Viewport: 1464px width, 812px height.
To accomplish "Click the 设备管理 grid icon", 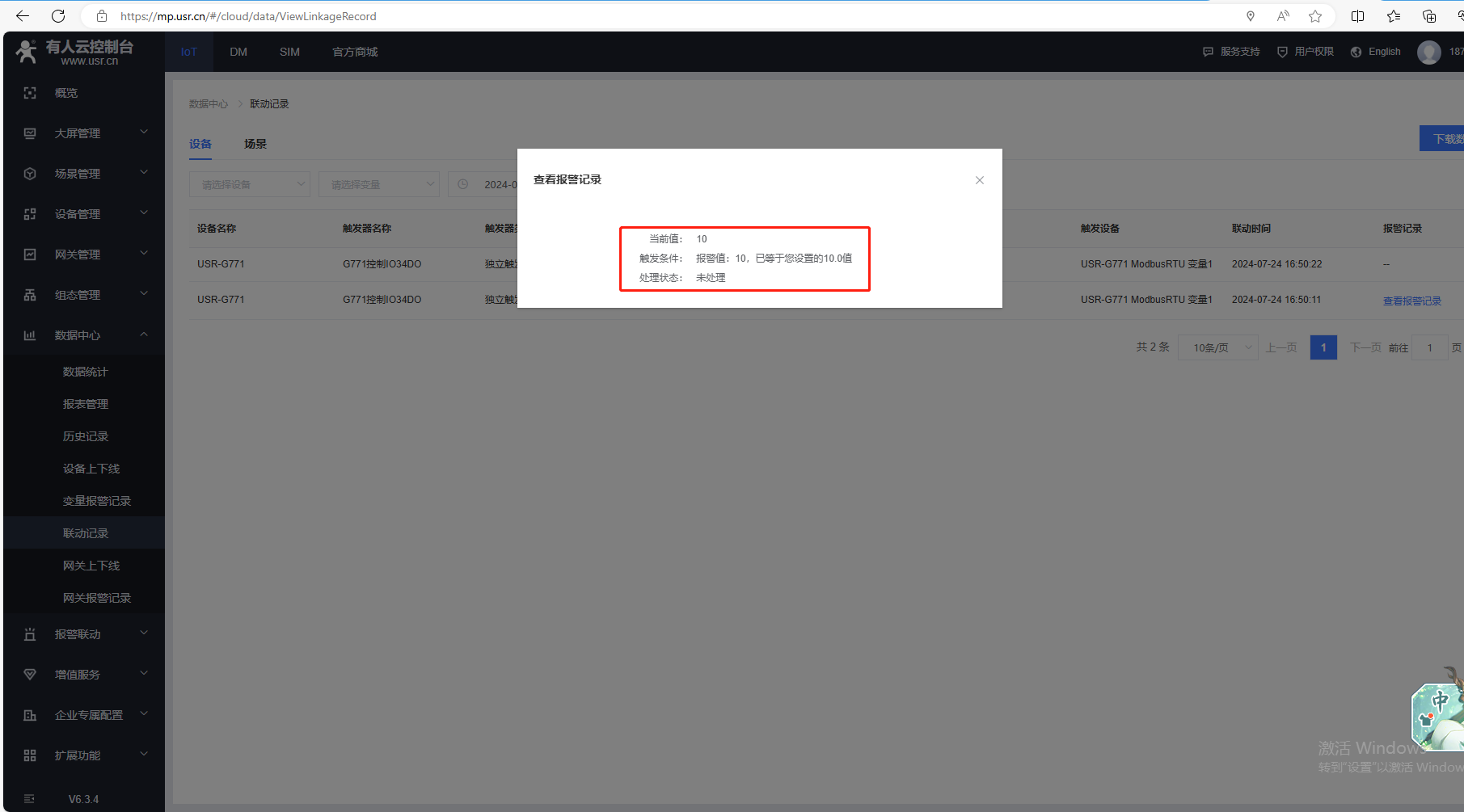I will point(30,214).
